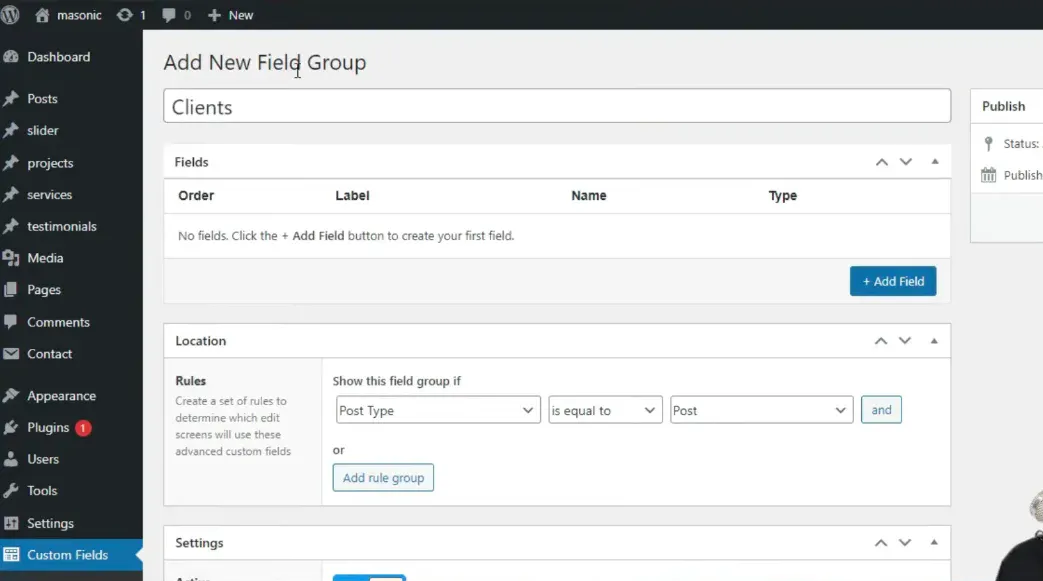
Task: Click the WordPress logo icon
Action: click(x=11, y=15)
